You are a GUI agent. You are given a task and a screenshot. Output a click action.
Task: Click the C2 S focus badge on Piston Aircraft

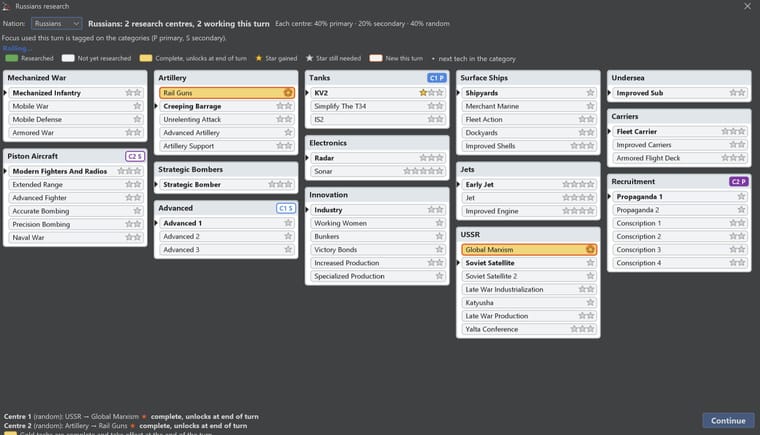coord(135,156)
